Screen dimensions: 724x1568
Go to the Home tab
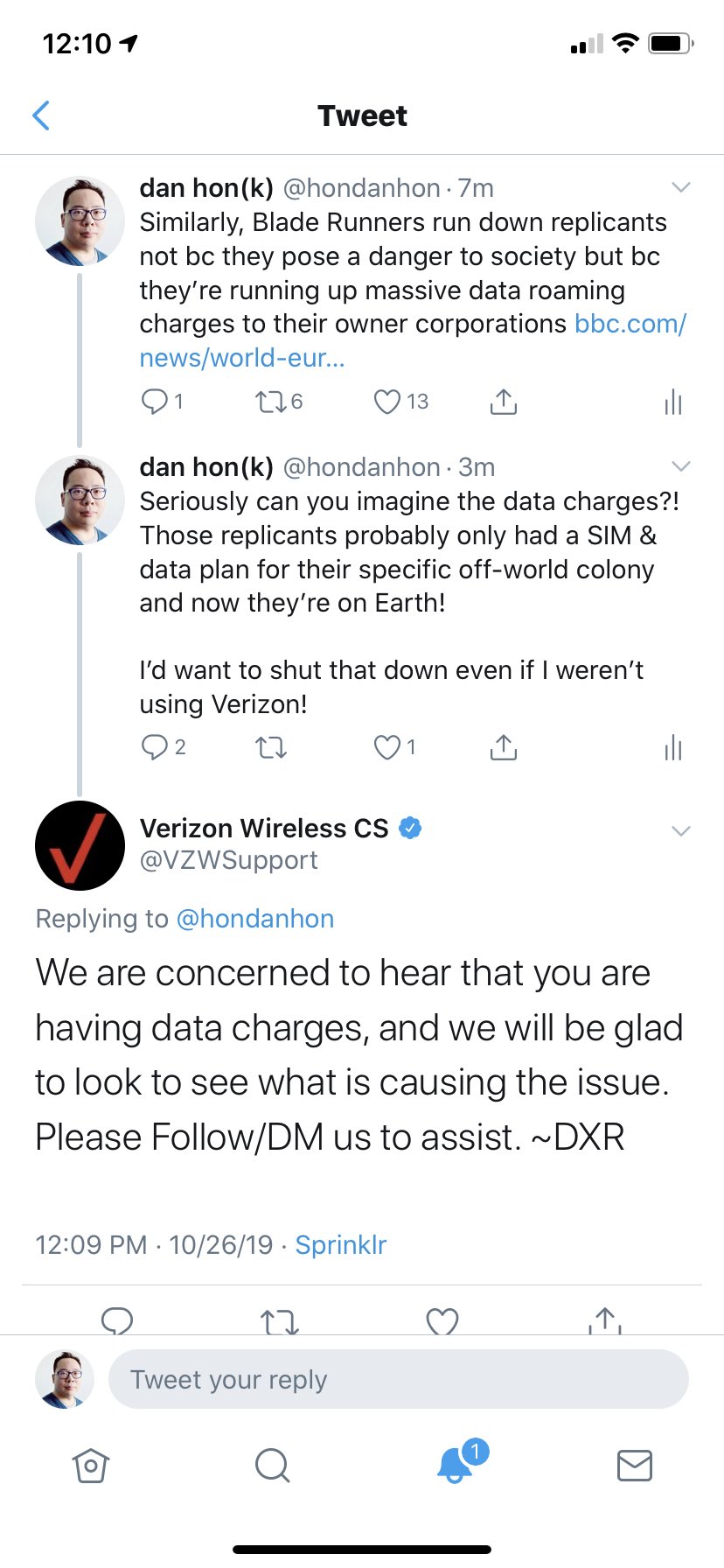point(91,1465)
